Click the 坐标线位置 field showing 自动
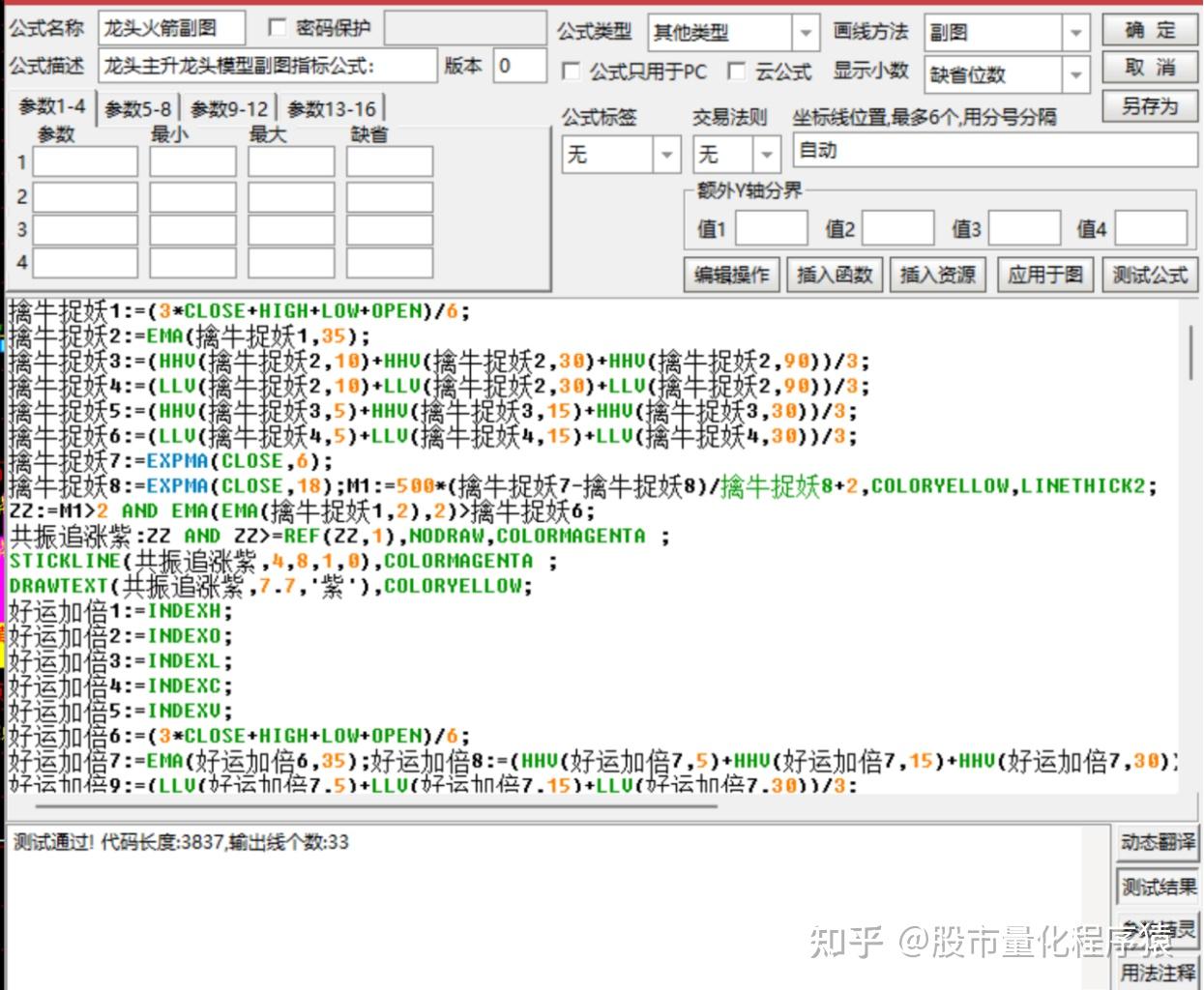The width and height of the screenshot is (1204, 990). click(995, 151)
